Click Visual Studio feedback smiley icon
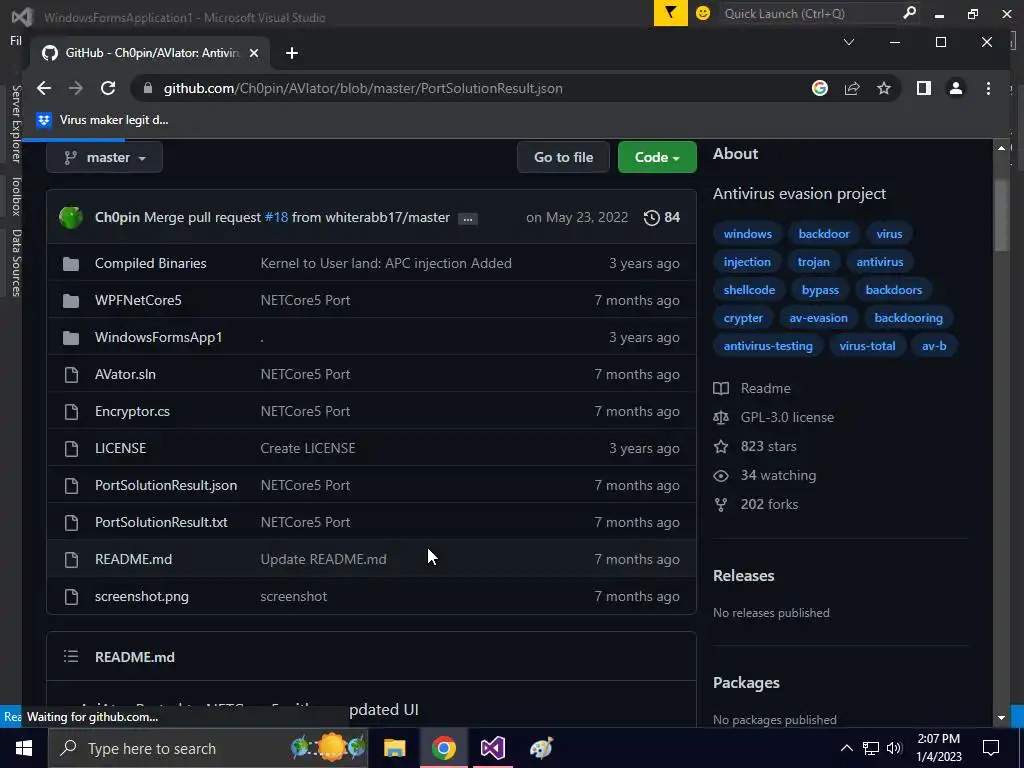Viewport: 1024px width, 768px height. [703, 13]
